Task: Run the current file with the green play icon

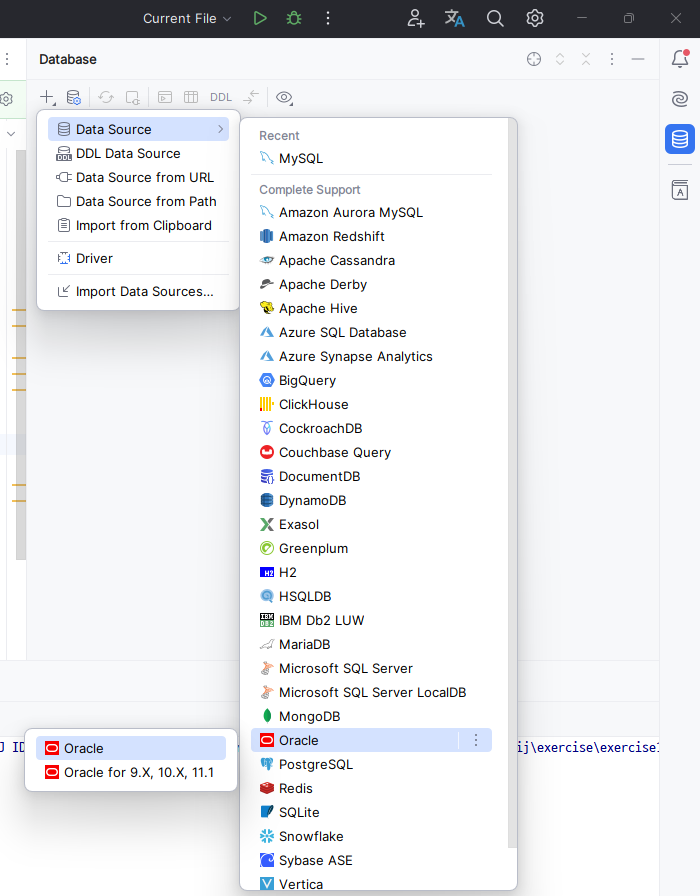Action: [x=260, y=18]
